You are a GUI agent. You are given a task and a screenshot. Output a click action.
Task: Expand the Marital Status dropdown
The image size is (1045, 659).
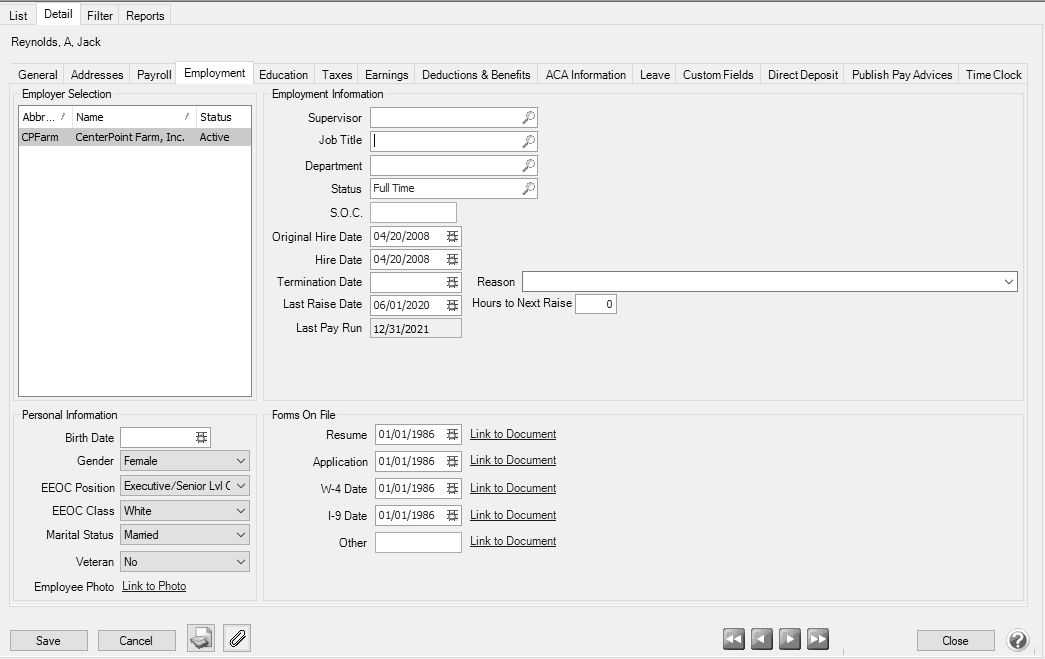239,535
